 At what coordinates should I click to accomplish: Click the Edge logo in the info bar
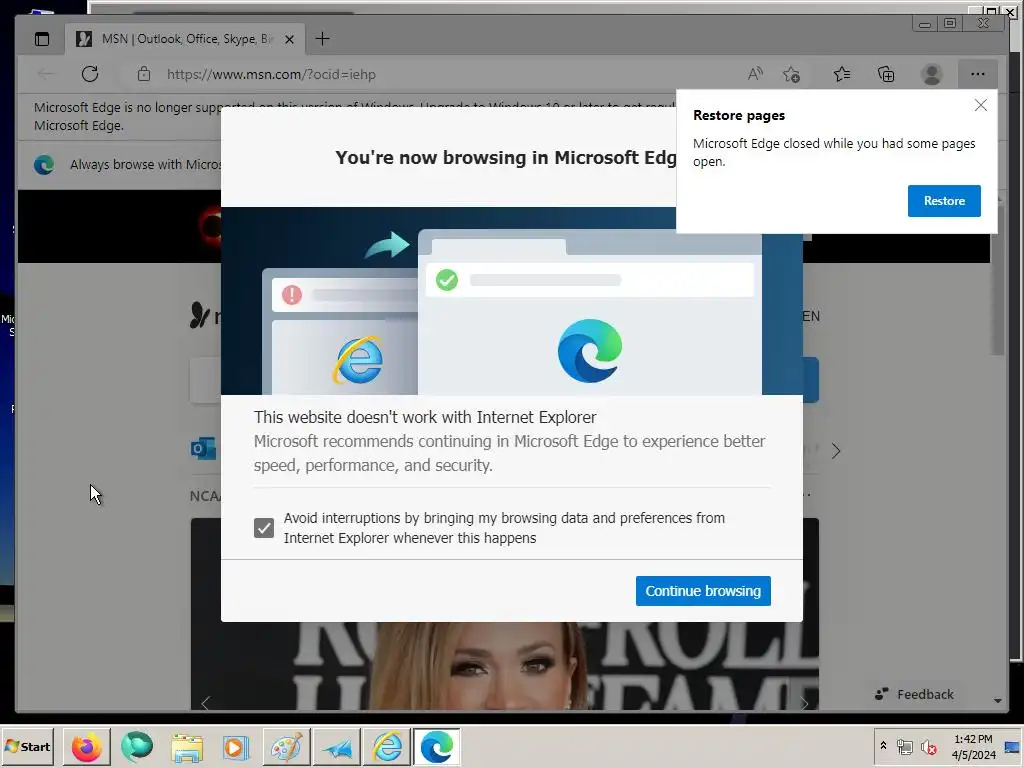[x=44, y=164]
